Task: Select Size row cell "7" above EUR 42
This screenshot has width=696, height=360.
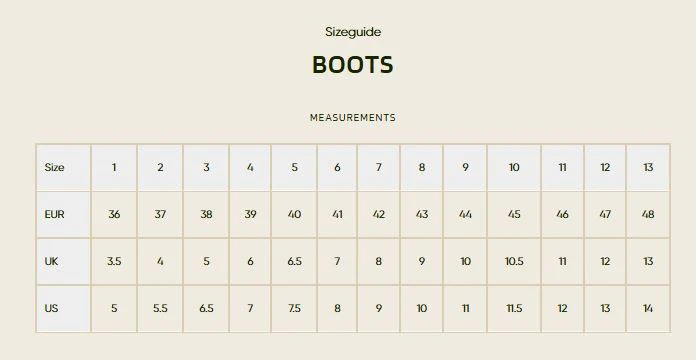Action: click(379, 167)
